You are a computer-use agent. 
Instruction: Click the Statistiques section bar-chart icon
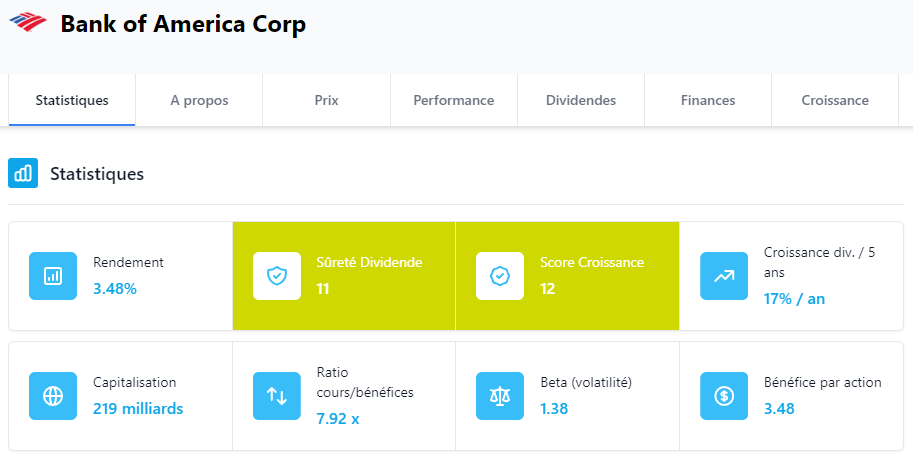[x=23, y=173]
